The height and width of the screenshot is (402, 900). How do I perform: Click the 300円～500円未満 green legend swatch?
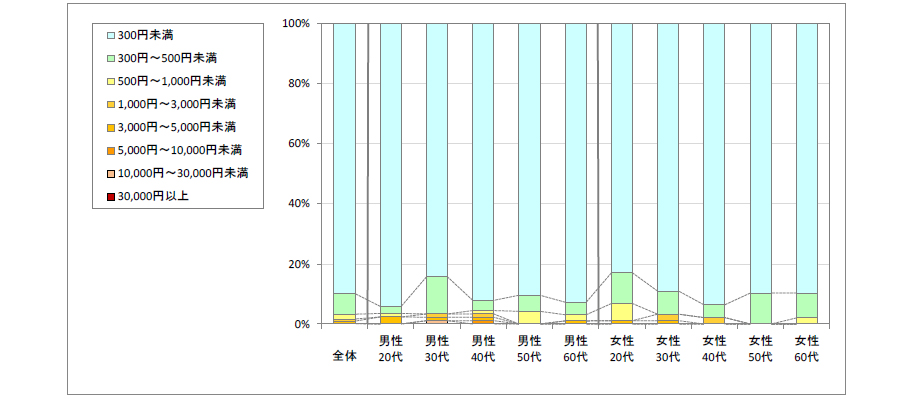pyautogui.click(x=110, y=58)
